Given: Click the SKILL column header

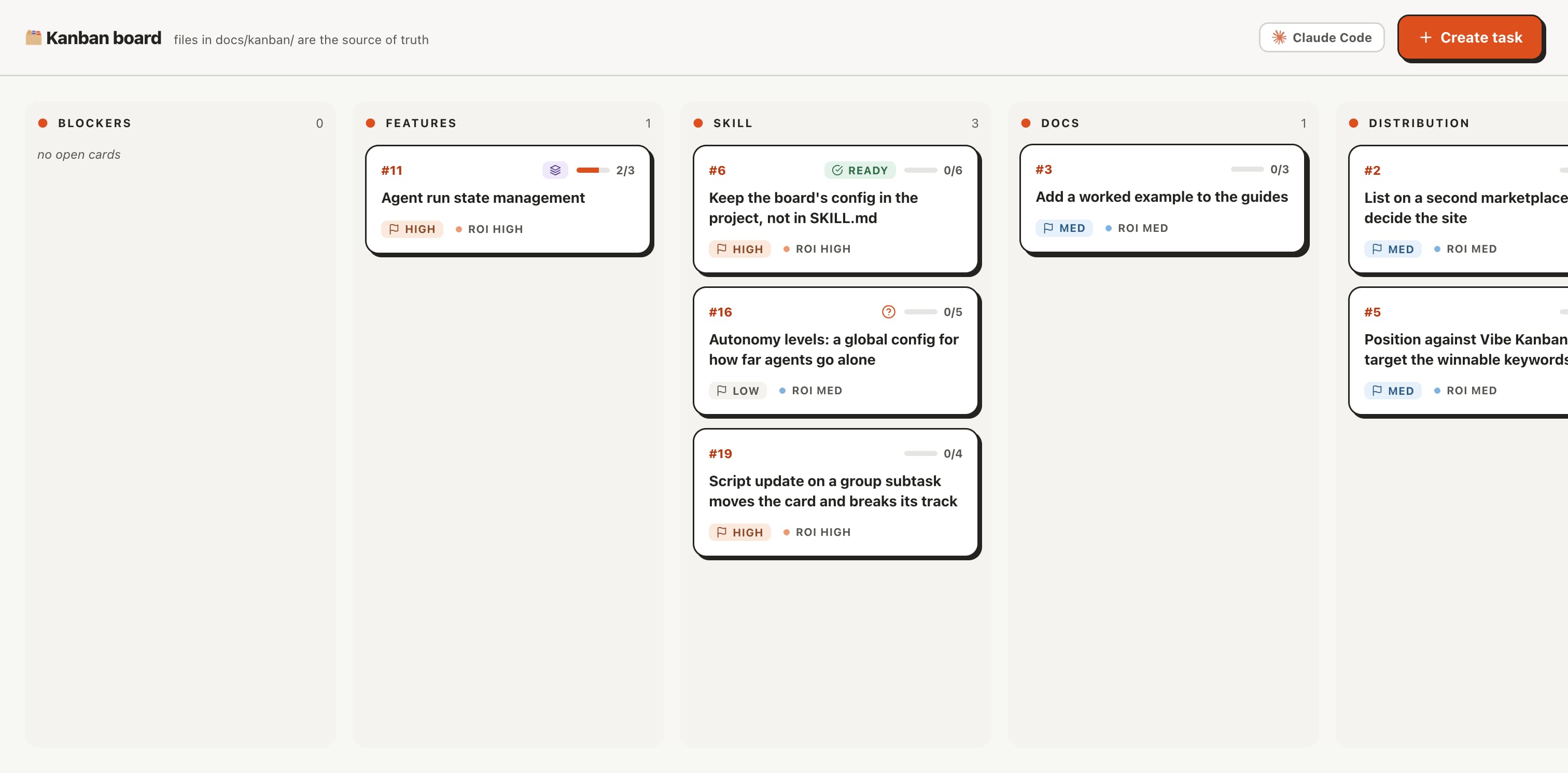Looking at the screenshot, I should click(733, 123).
